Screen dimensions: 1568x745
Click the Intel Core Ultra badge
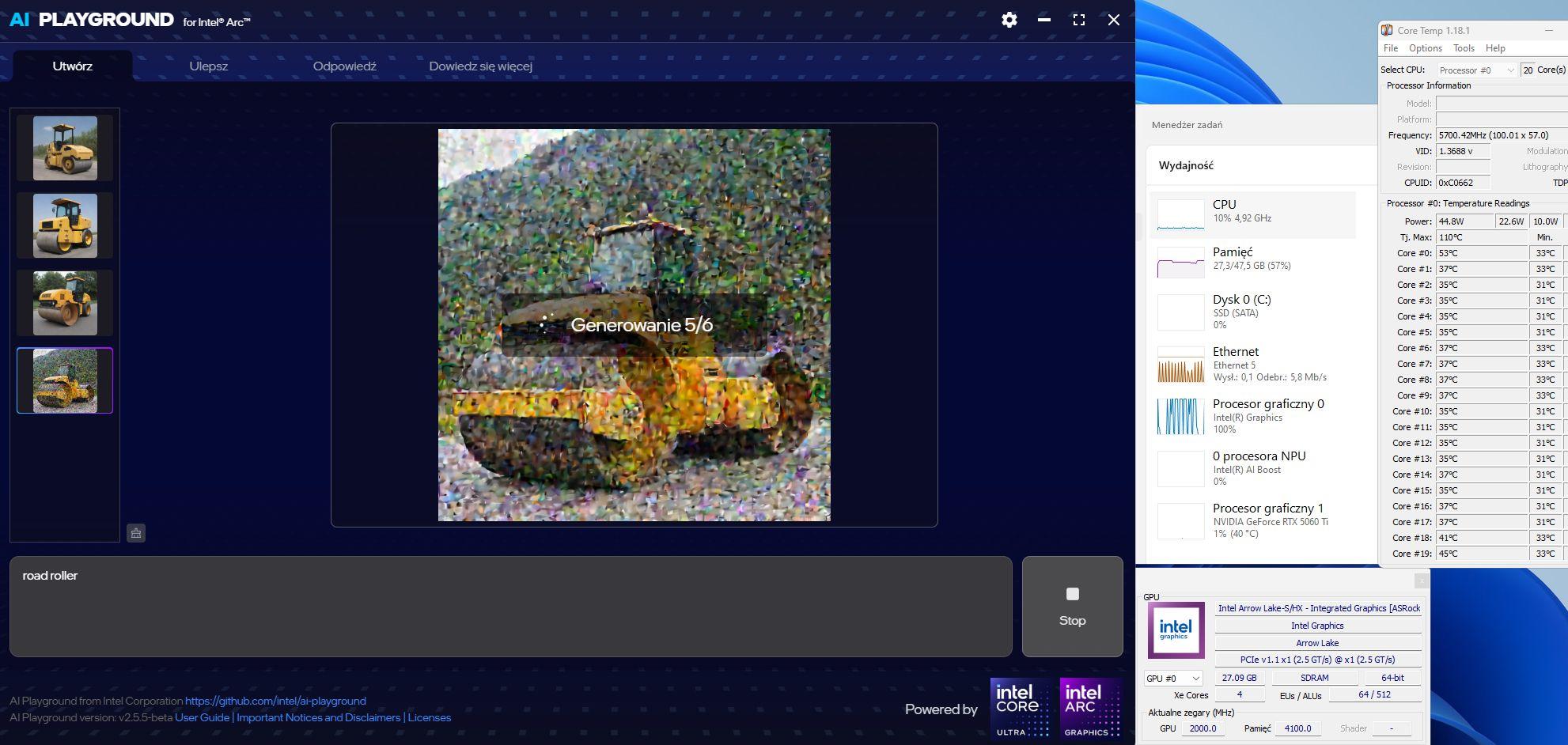[x=1021, y=709]
